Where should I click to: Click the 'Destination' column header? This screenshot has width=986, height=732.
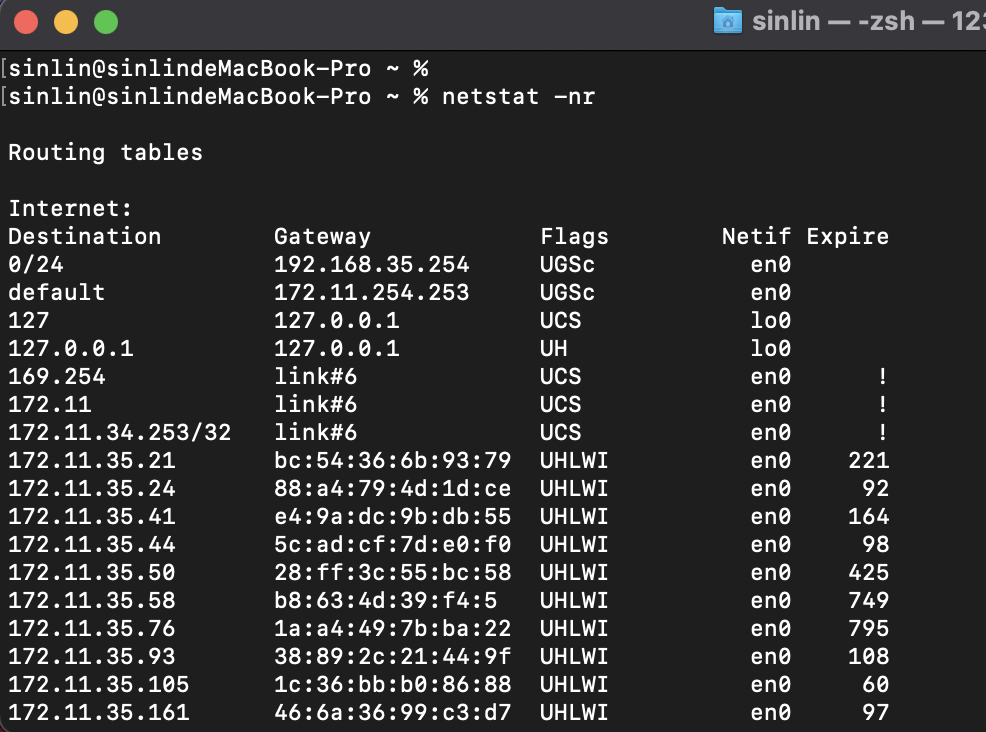(x=85, y=236)
